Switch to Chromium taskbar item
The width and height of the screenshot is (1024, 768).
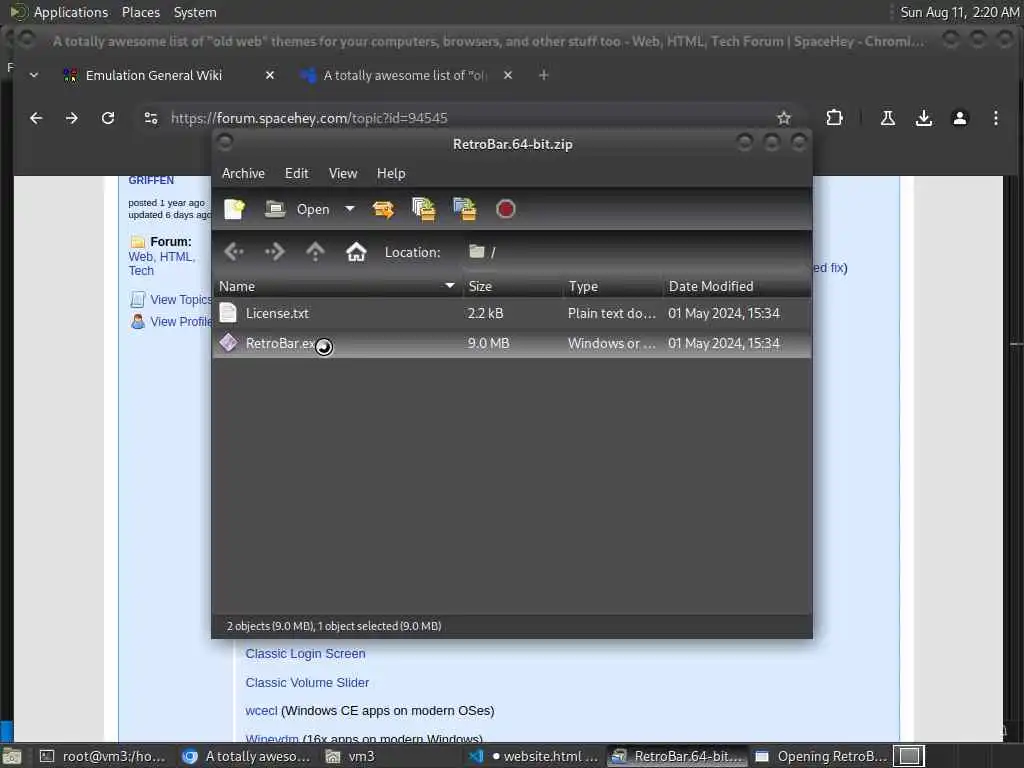point(246,756)
